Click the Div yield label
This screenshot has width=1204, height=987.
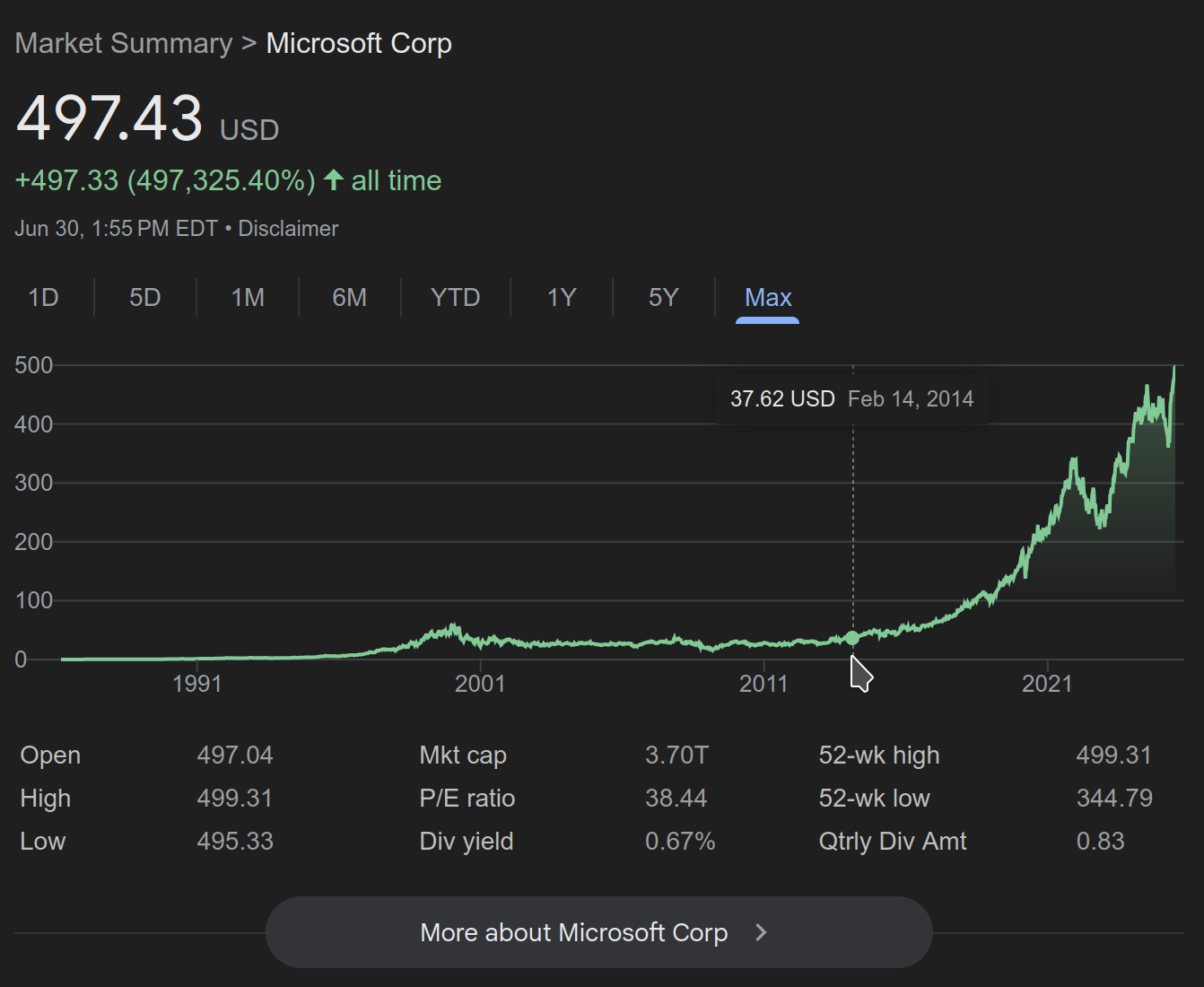point(467,842)
